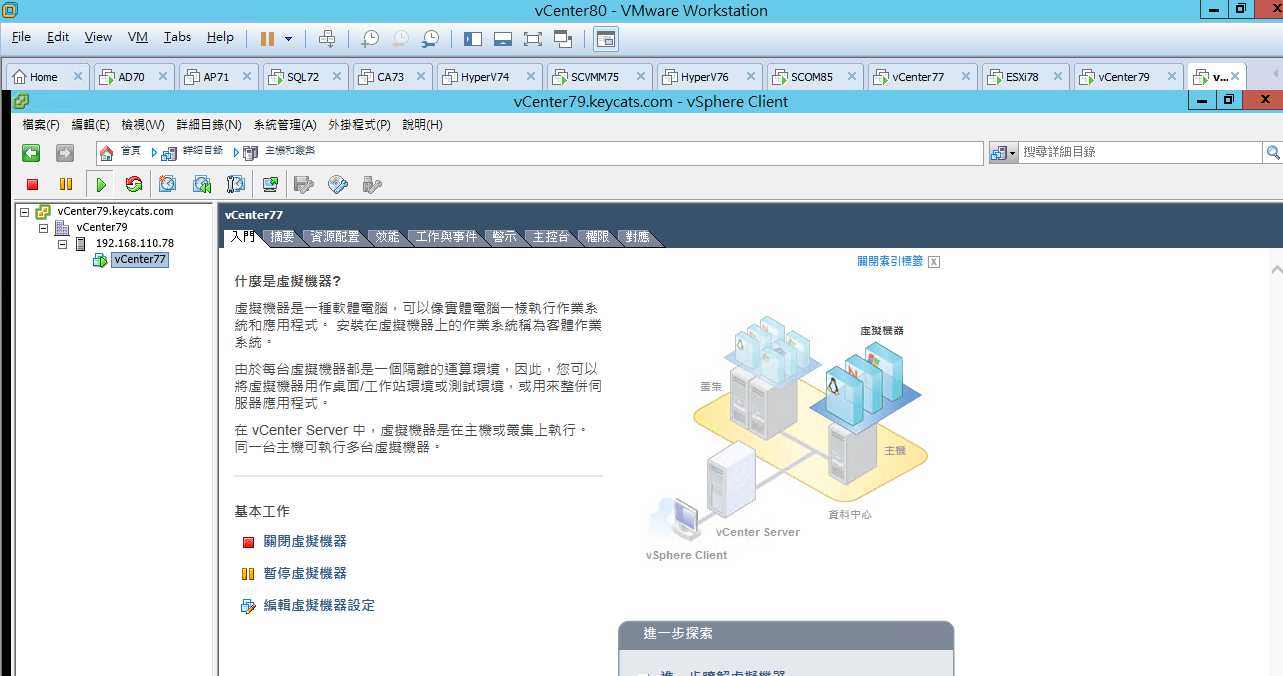Click the vSphere green back arrow

tap(32, 153)
